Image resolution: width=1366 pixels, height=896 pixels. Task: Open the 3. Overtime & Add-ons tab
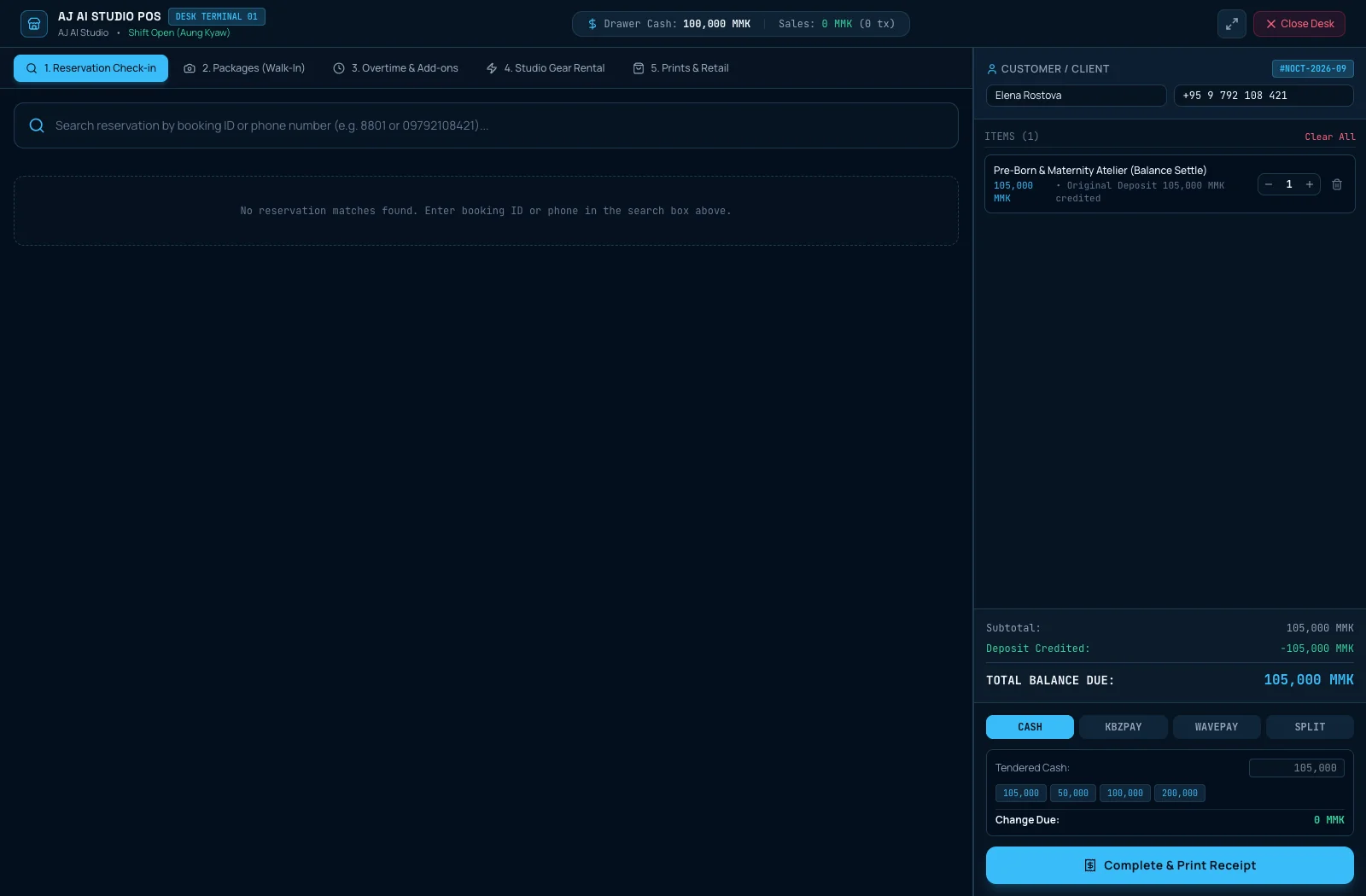395,68
